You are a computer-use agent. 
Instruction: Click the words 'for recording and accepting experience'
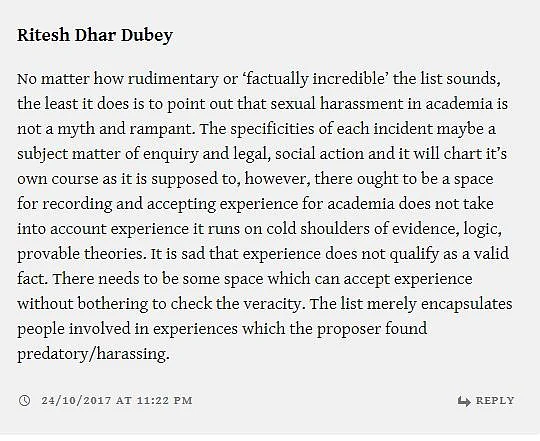click(157, 204)
